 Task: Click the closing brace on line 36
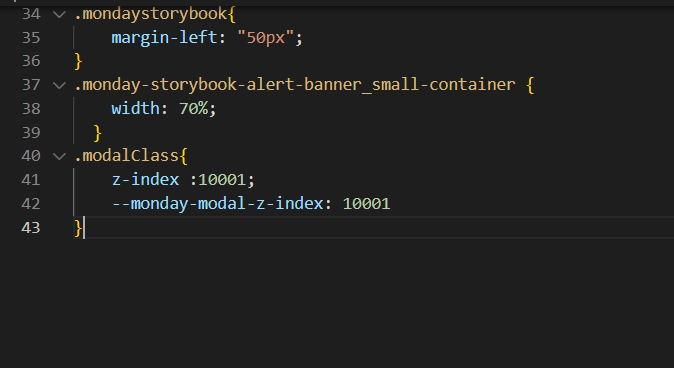click(78, 61)
